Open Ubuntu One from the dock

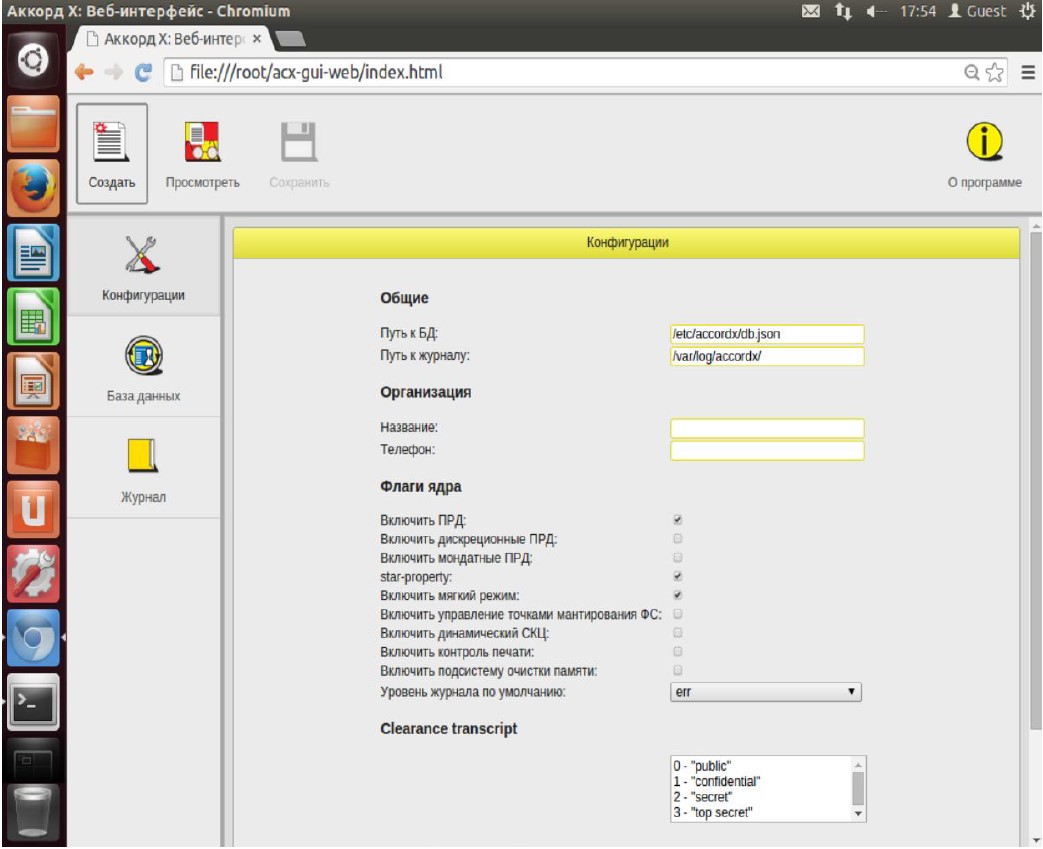point(33,510)
